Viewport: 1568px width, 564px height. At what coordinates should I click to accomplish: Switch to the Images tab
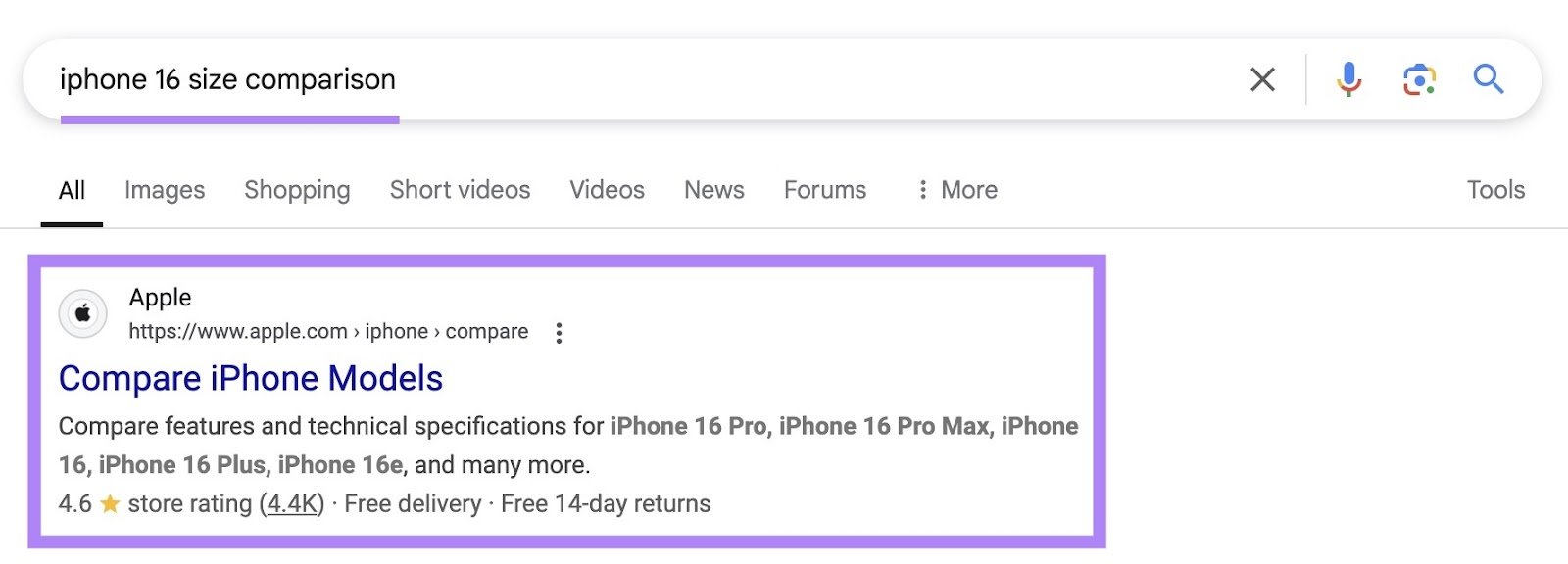164,190
